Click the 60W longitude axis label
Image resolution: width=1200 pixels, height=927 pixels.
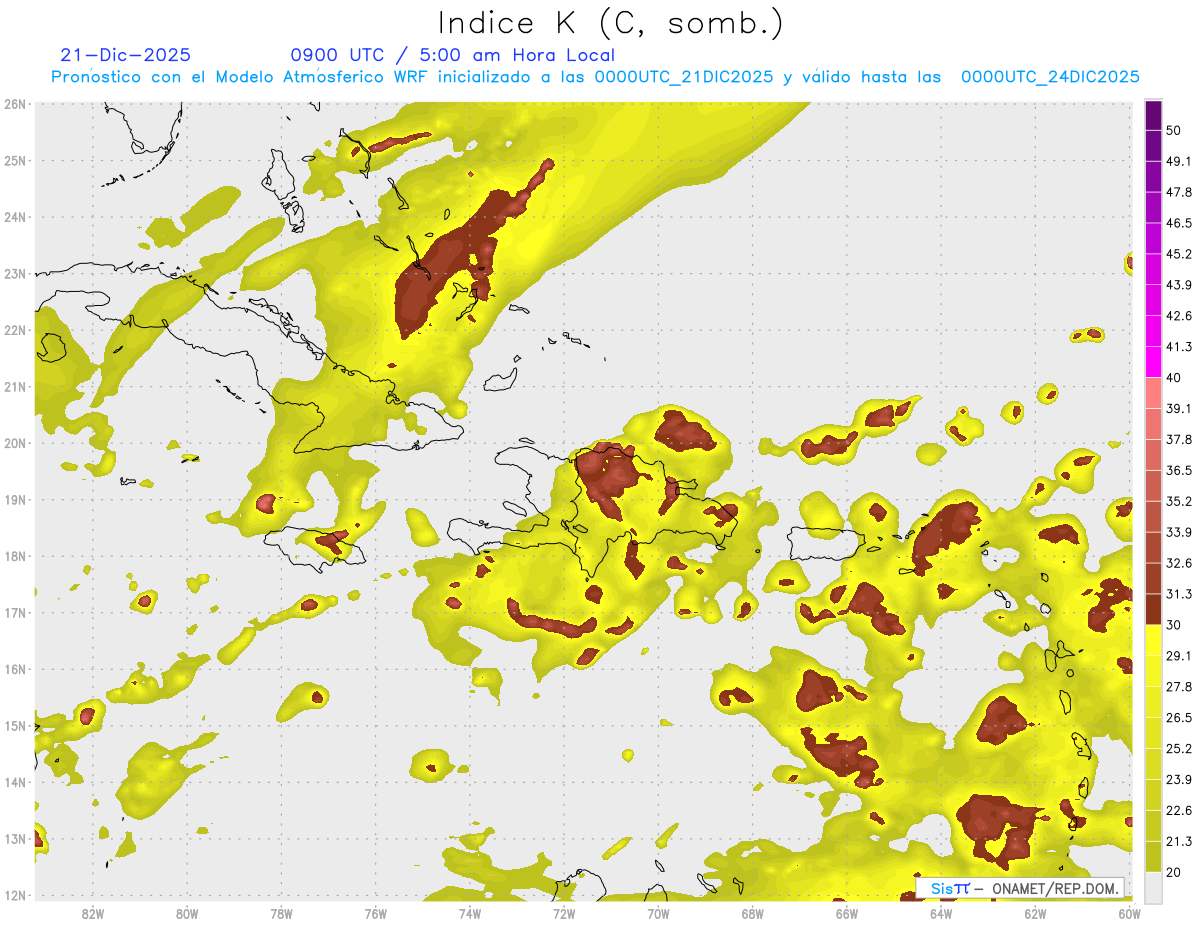pyautogui.click(x=1129, y=913)
